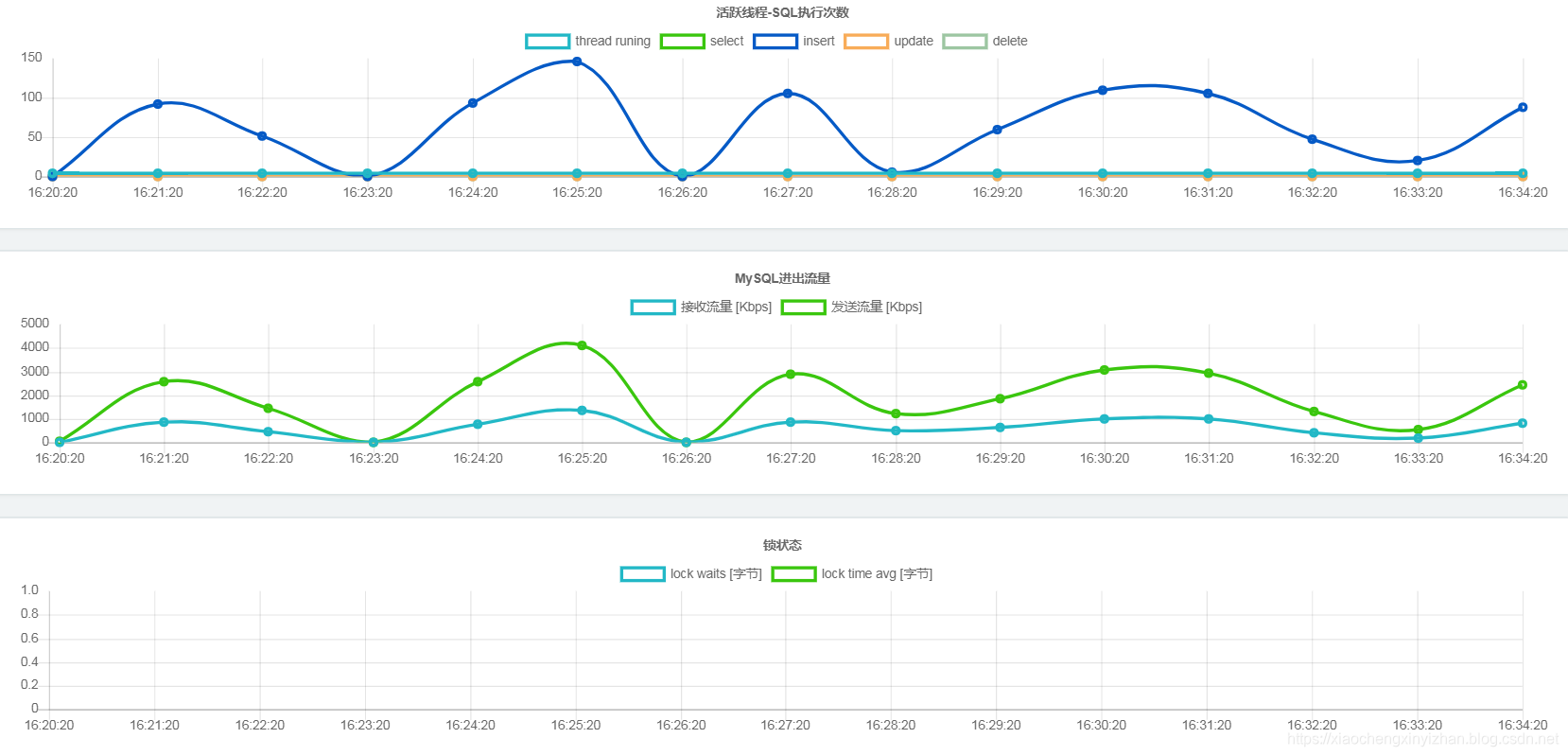Click y-axis value 5000 in traffic chart
1568x756 pixels.
coord(35,323)
